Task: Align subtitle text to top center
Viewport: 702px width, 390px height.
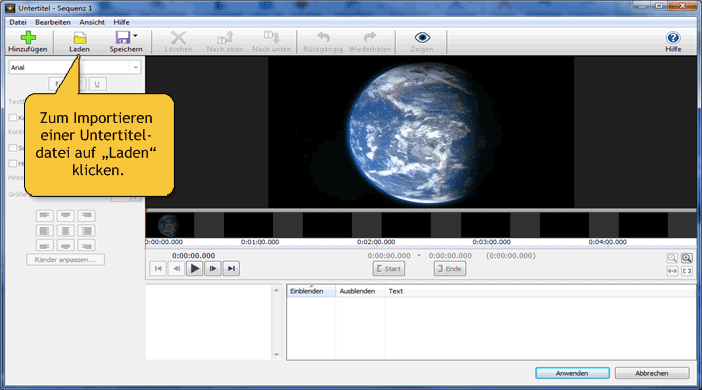Action: (x=65, y=216)
